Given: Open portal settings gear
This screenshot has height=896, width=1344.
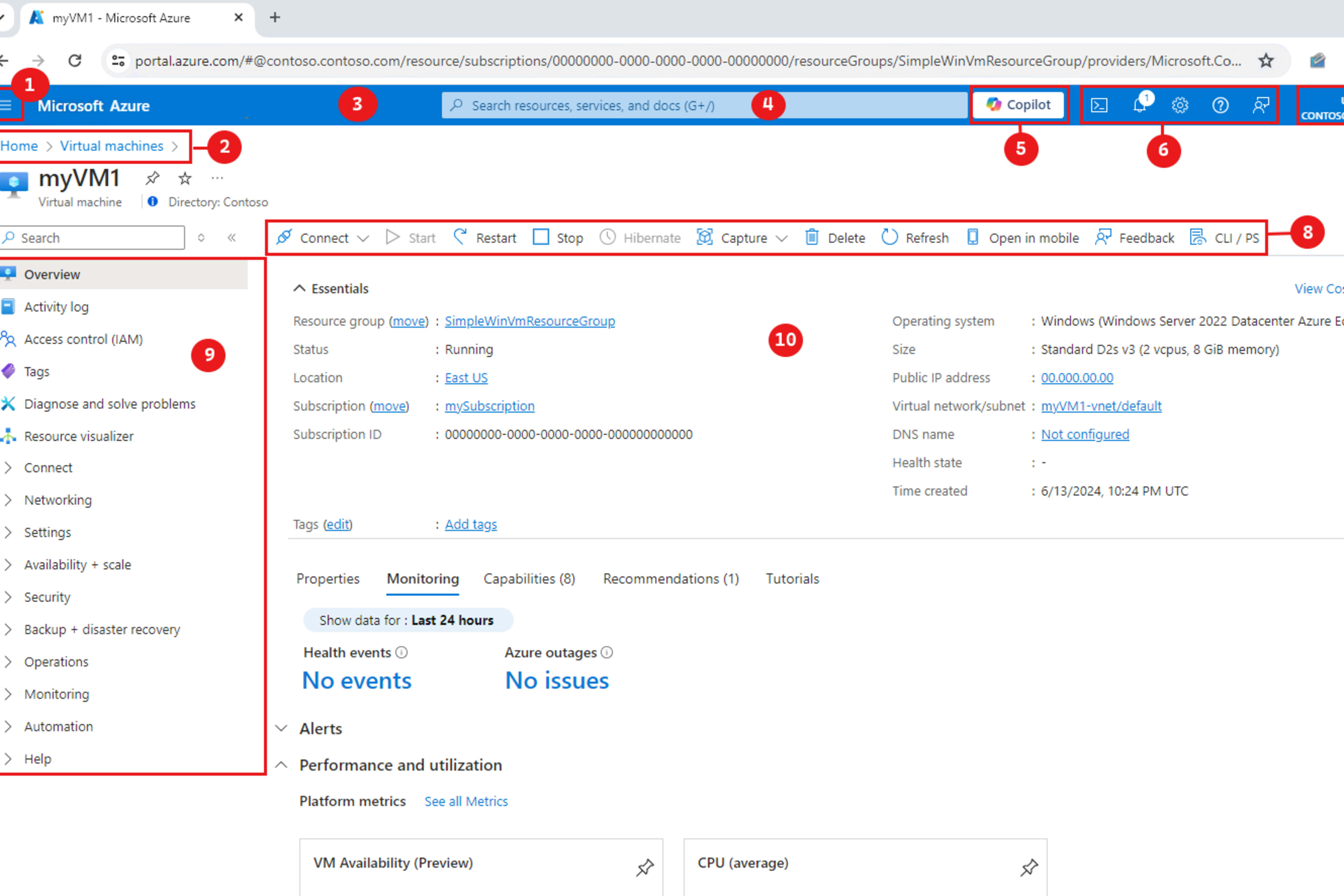Looking at the screenshot, I should click(x=1179, y=105).
